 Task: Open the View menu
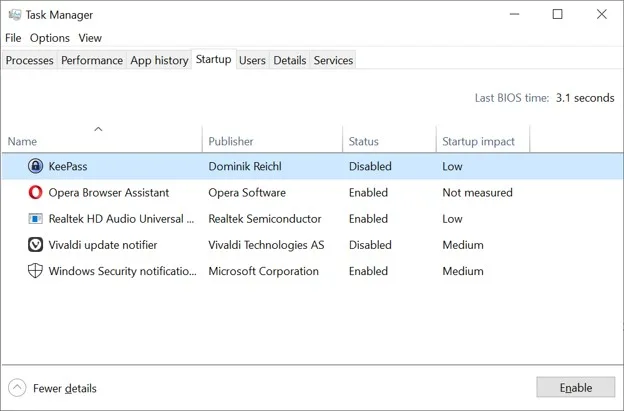pos(90,38)
